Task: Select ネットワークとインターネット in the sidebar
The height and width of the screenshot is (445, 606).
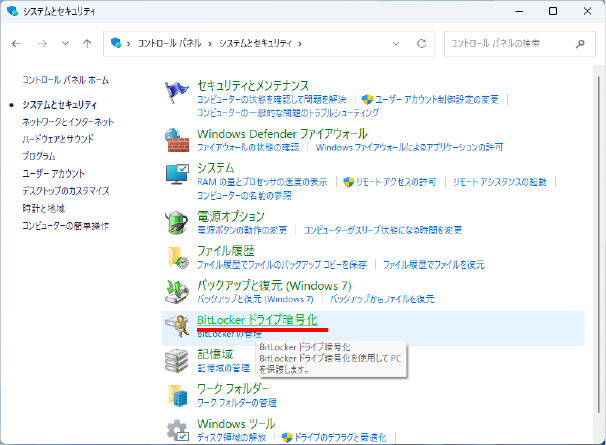Action: point(68,122)
